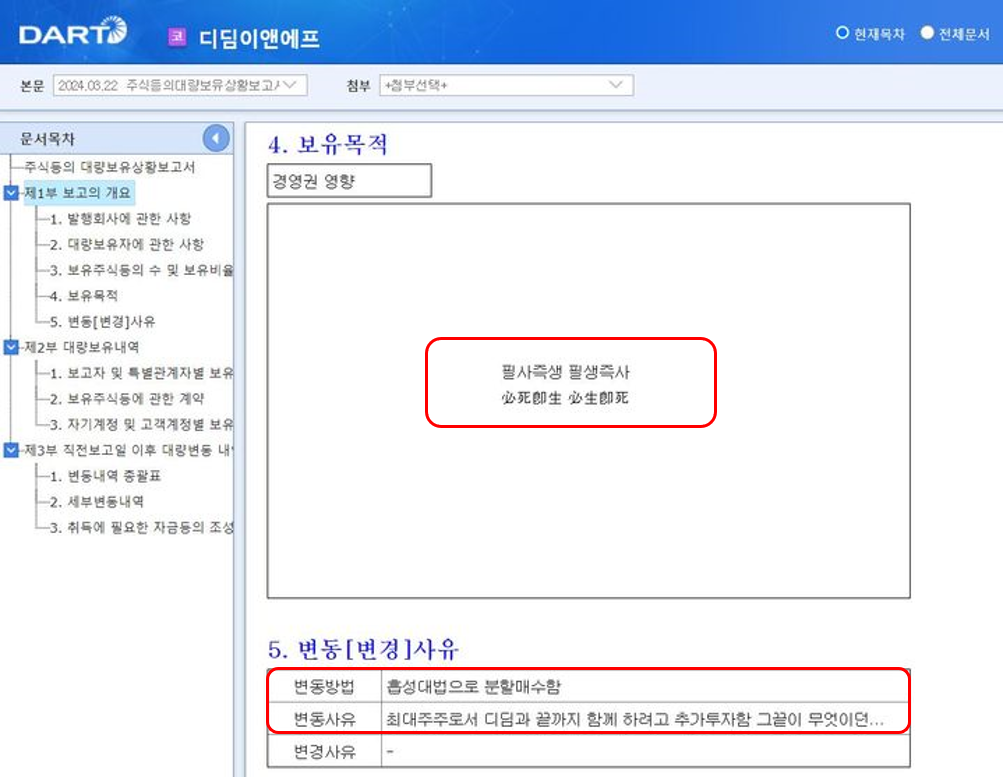This screenshot has width=1003, height=777.
Task: Go to 4. 보유목적 in outline
Action: pos(84,295)
